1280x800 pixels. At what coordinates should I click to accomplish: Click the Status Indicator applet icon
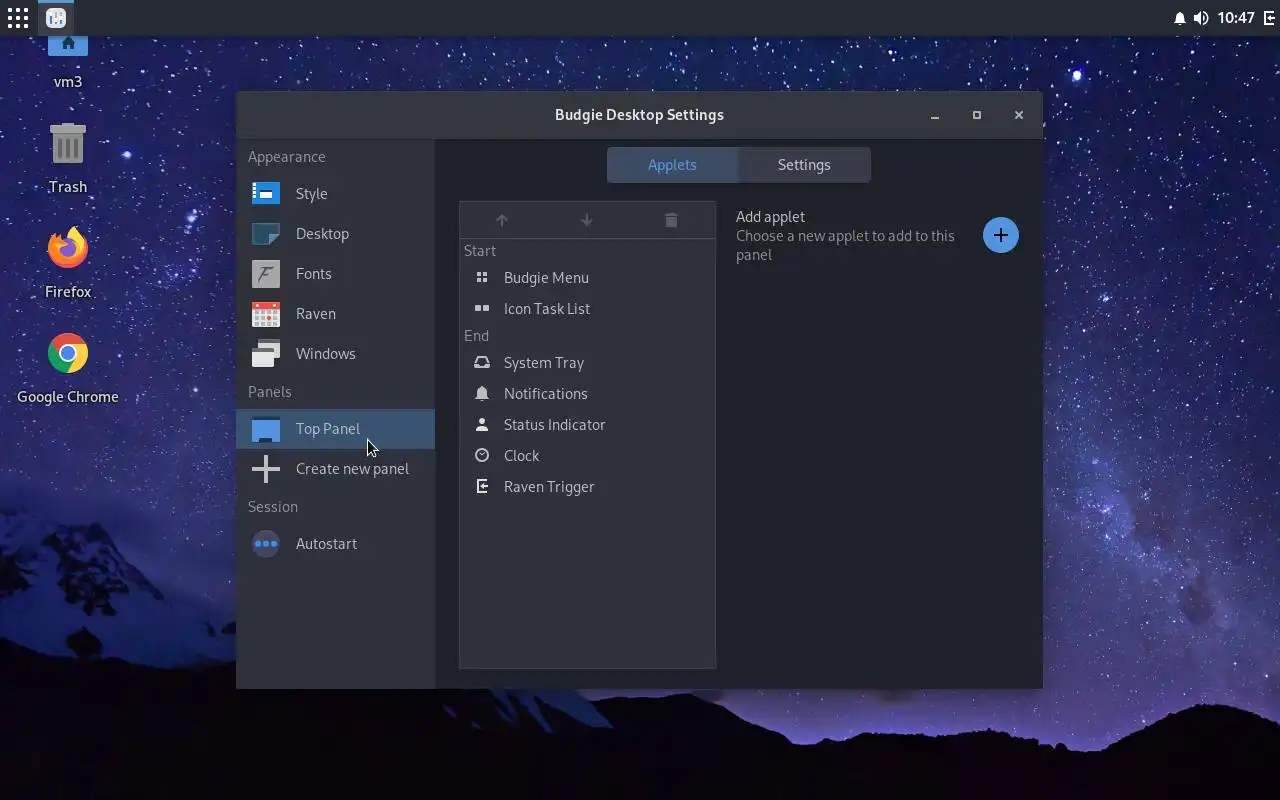pyautogui.click(x=482, y=425)
